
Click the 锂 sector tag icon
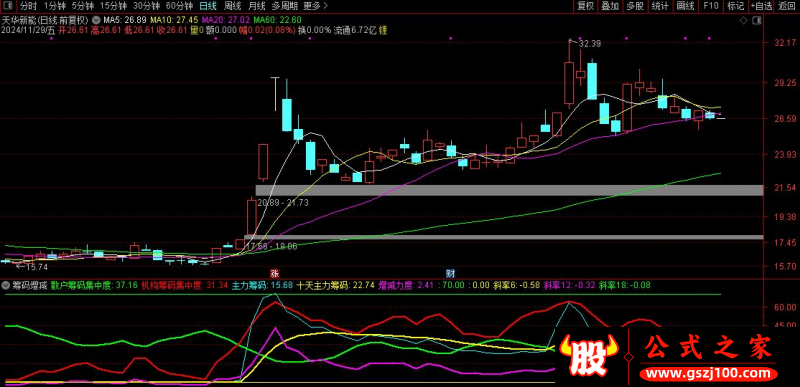click(383, 30)
